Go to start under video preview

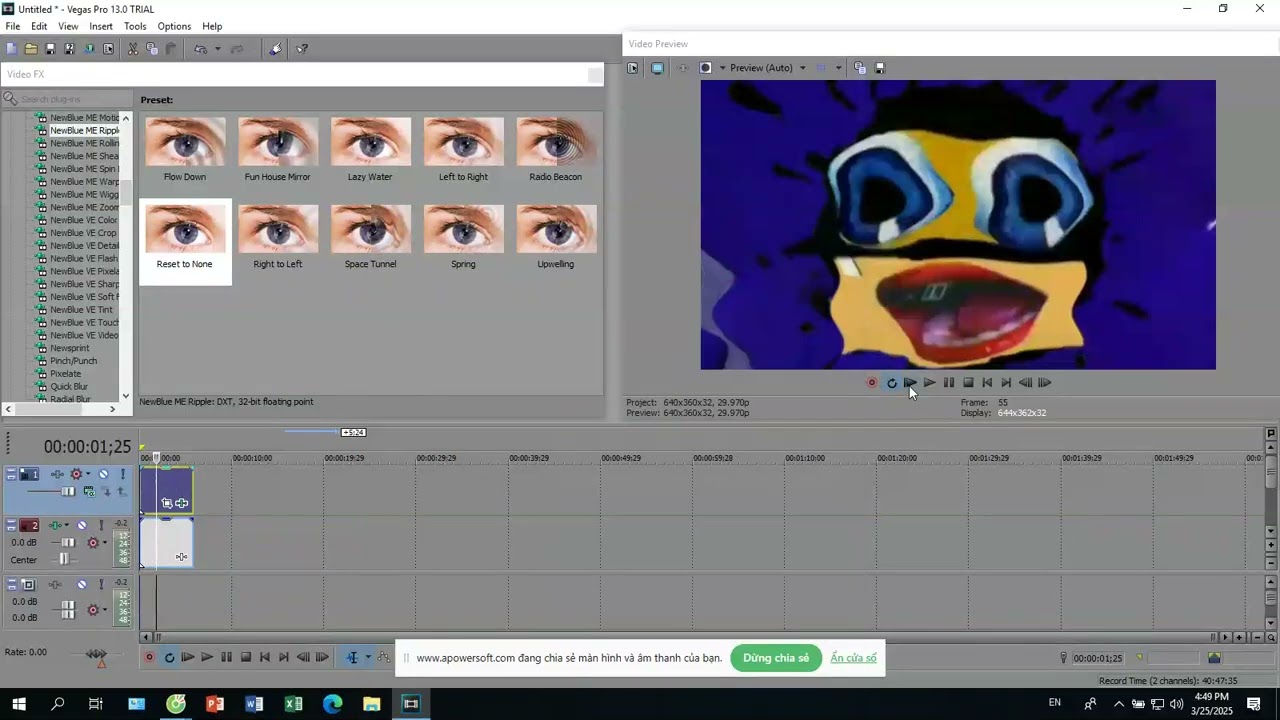pyautogui.click(x=987, y=382)
